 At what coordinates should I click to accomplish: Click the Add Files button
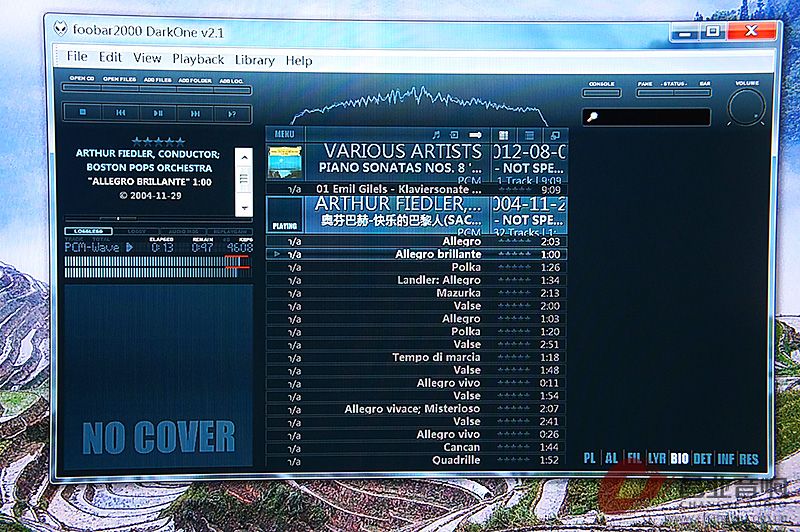pos(158,89)
